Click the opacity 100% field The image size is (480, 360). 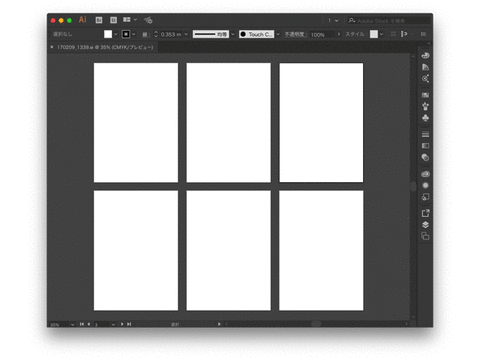pyautogui.click(x=322, y=34)
